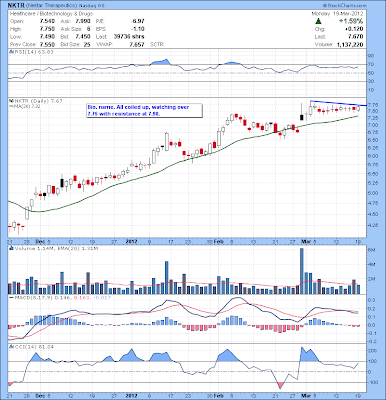The image size is (386, 400).
Task: Click the VWAP value 7.657
Action: 137,44
